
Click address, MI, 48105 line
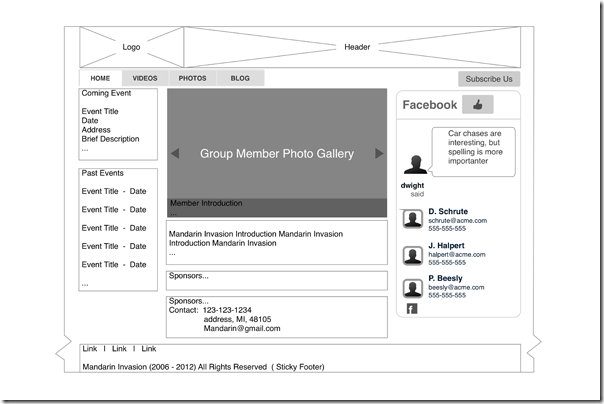click(237, 319)
